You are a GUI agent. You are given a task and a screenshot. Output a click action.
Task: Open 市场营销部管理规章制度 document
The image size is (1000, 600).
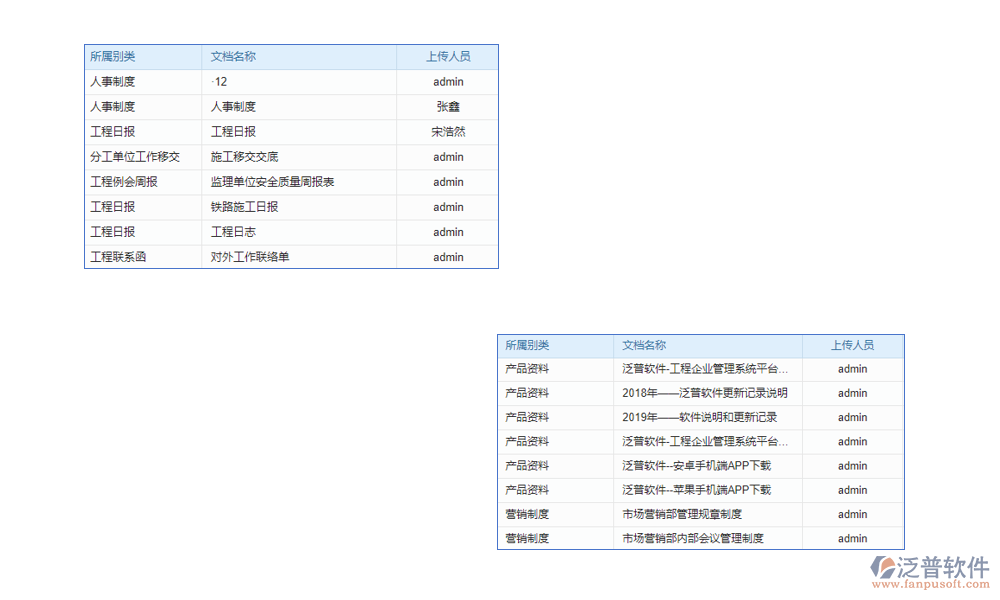coord(681,514)
